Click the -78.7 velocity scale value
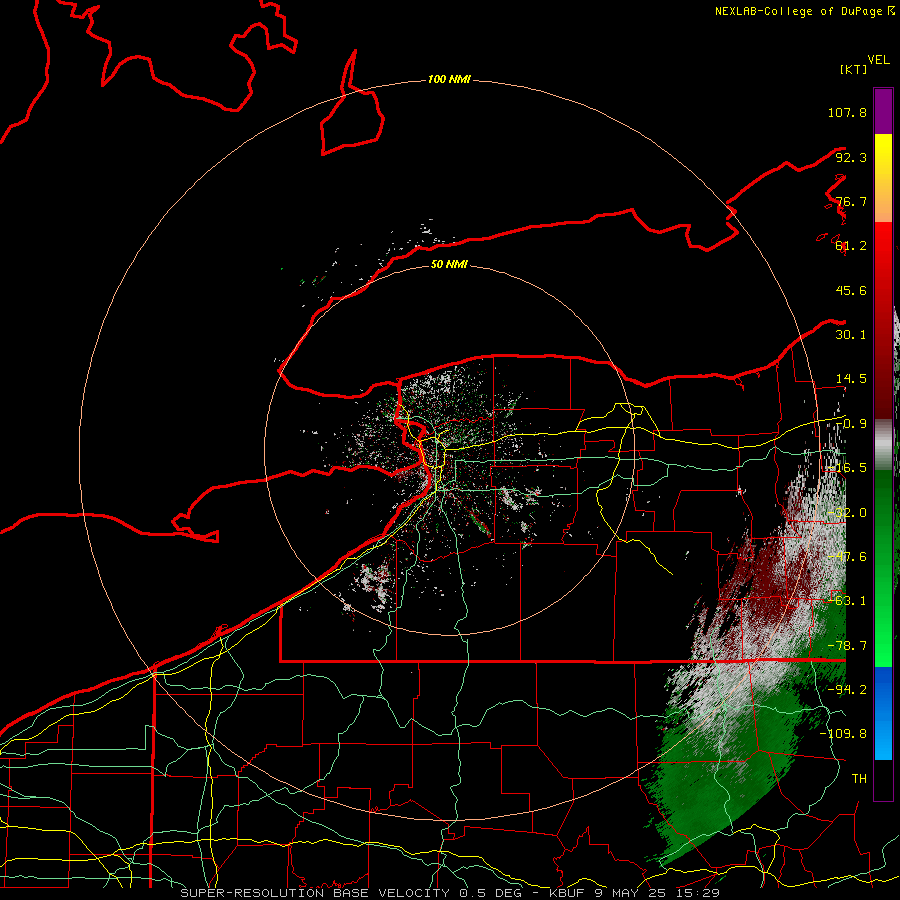 click(x=847, y=646)
